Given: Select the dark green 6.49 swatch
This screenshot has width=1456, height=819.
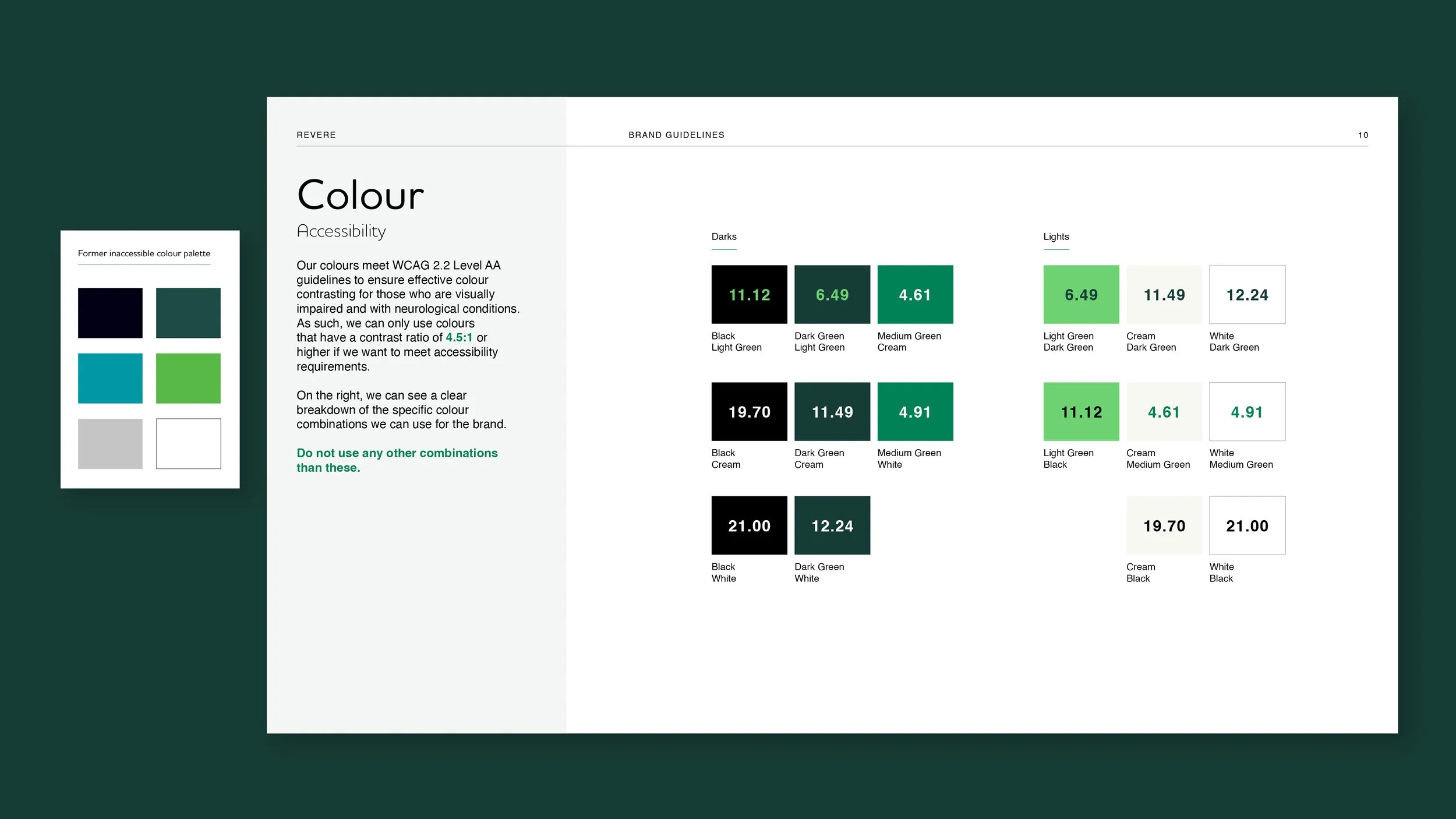Looking at the screenshot, I should coord(832,294).
